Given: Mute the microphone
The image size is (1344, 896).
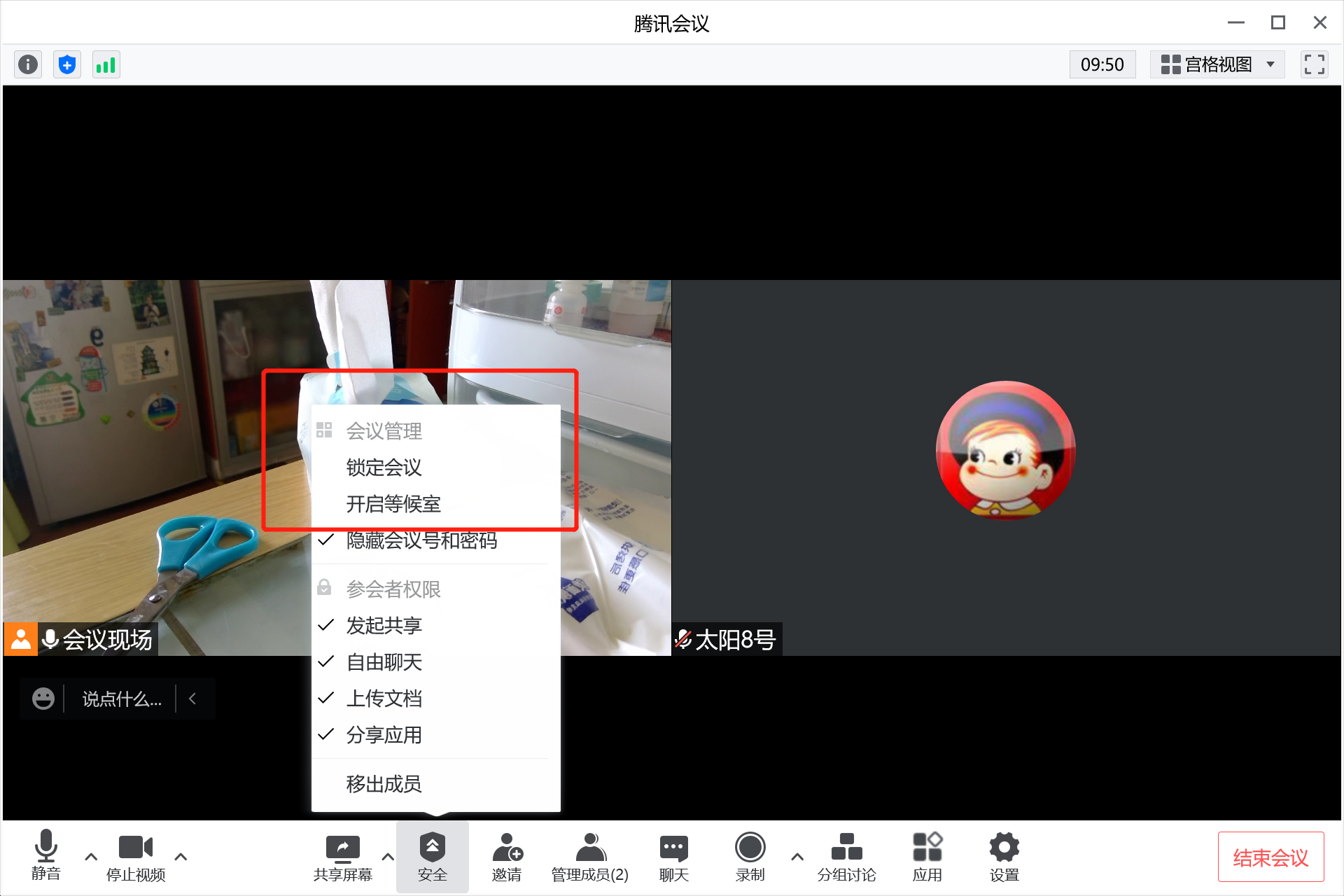Looking at the screenshot, I should click(45, 855).
